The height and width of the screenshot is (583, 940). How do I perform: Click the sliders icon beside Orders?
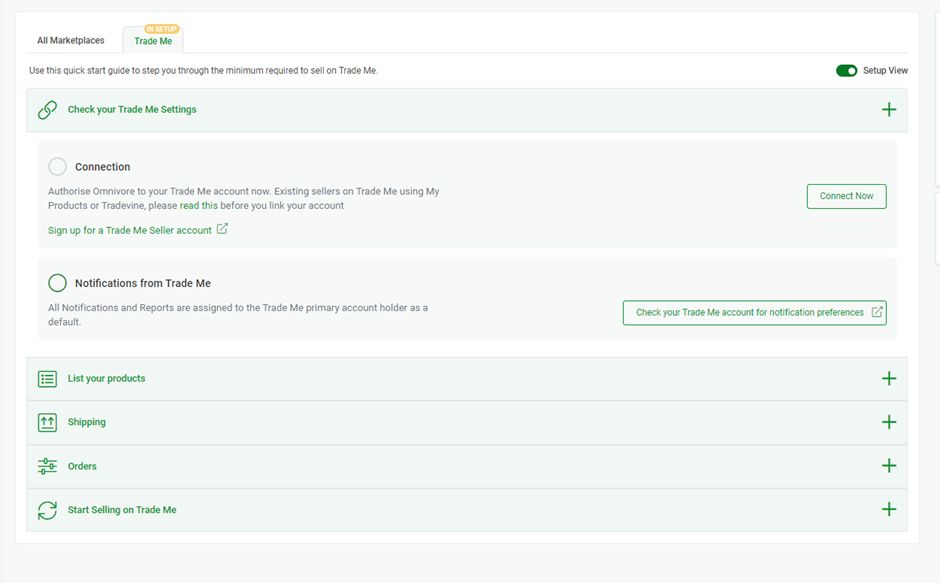click(x=47, y=466)
